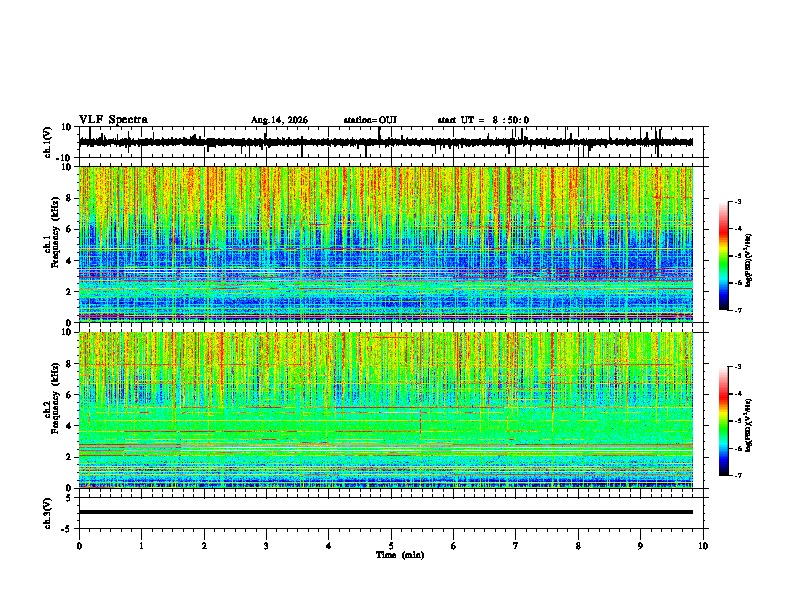Viewport: 792px width, 612px height.
Task: Click the ch.1 spectrogram plot area
Action: (x=386, y=244)
